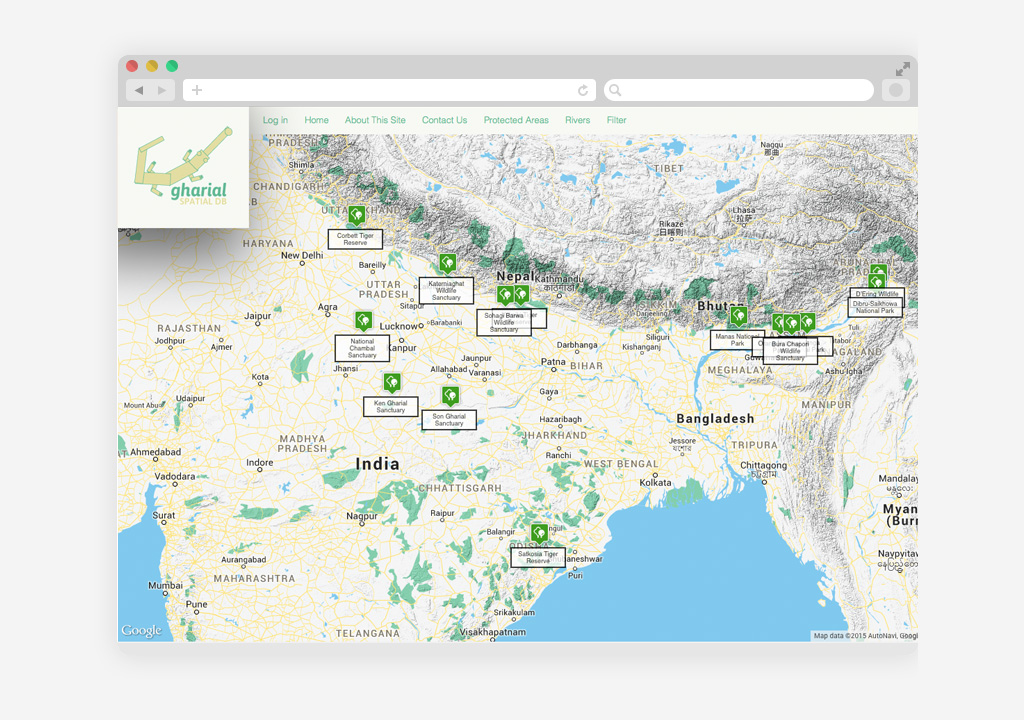Click the D'Ering Wildlife label
This screenshot has width=1024, height=720.
[877, 293]
